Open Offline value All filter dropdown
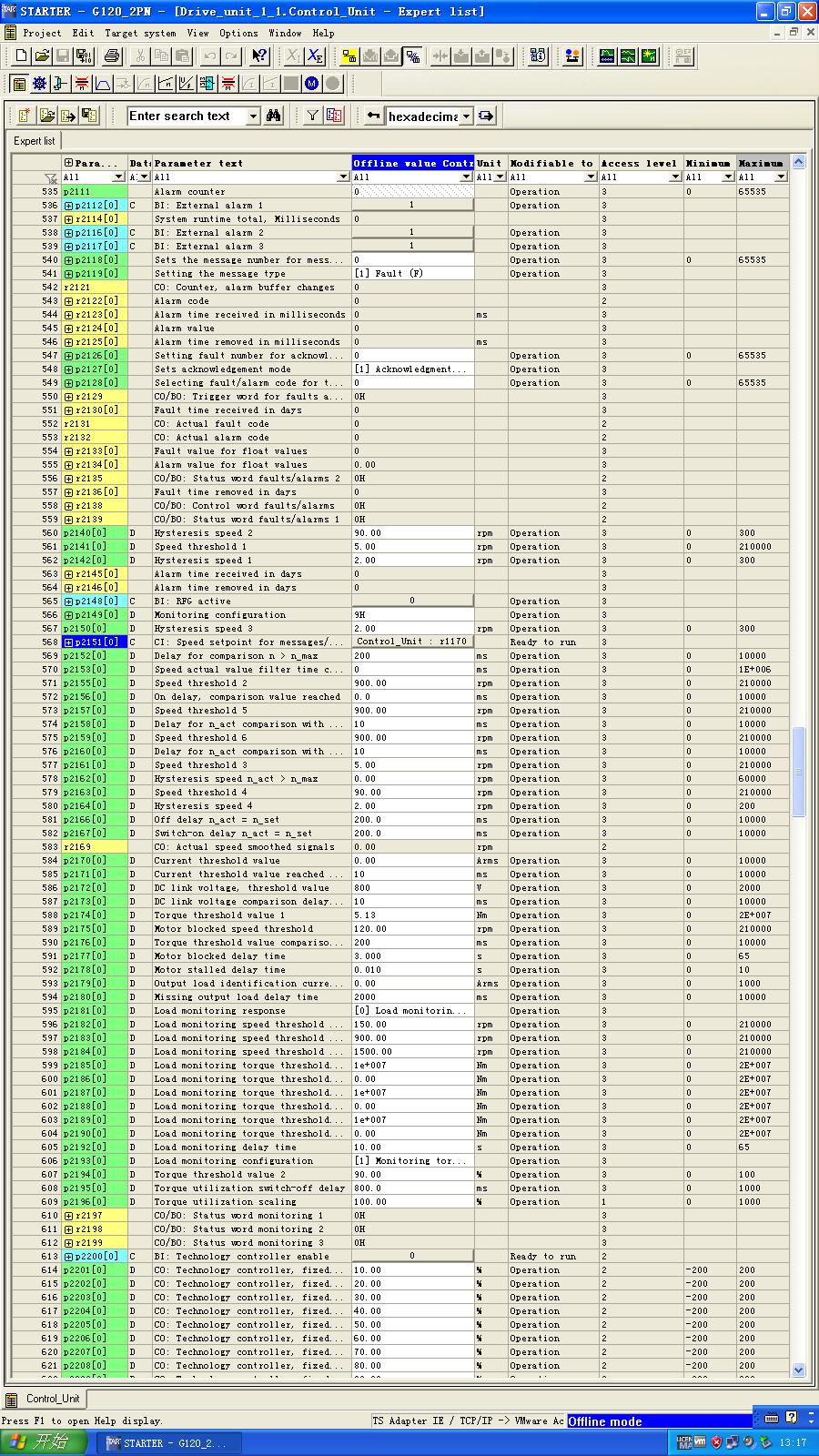The width and height of the screenshot is (819, 1456). click(x=467, y=177)
